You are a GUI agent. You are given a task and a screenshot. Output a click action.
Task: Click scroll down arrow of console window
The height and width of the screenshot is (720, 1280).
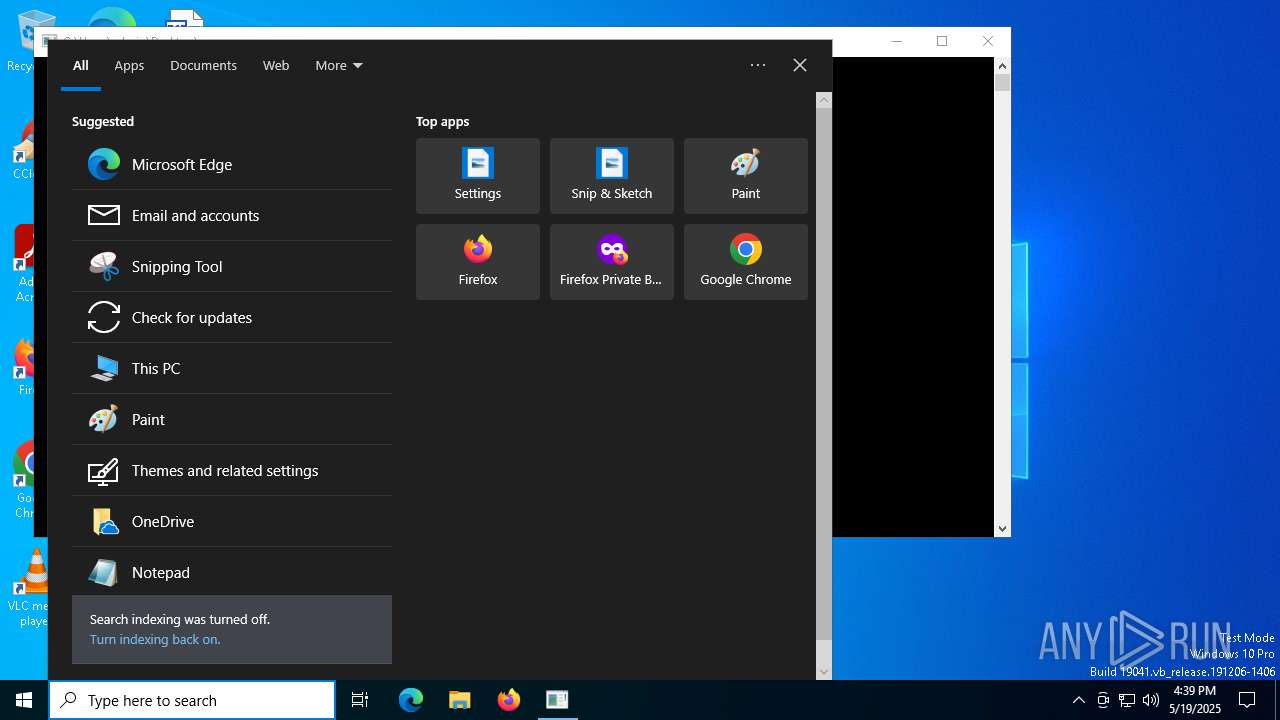click(x=1002, y=528)
